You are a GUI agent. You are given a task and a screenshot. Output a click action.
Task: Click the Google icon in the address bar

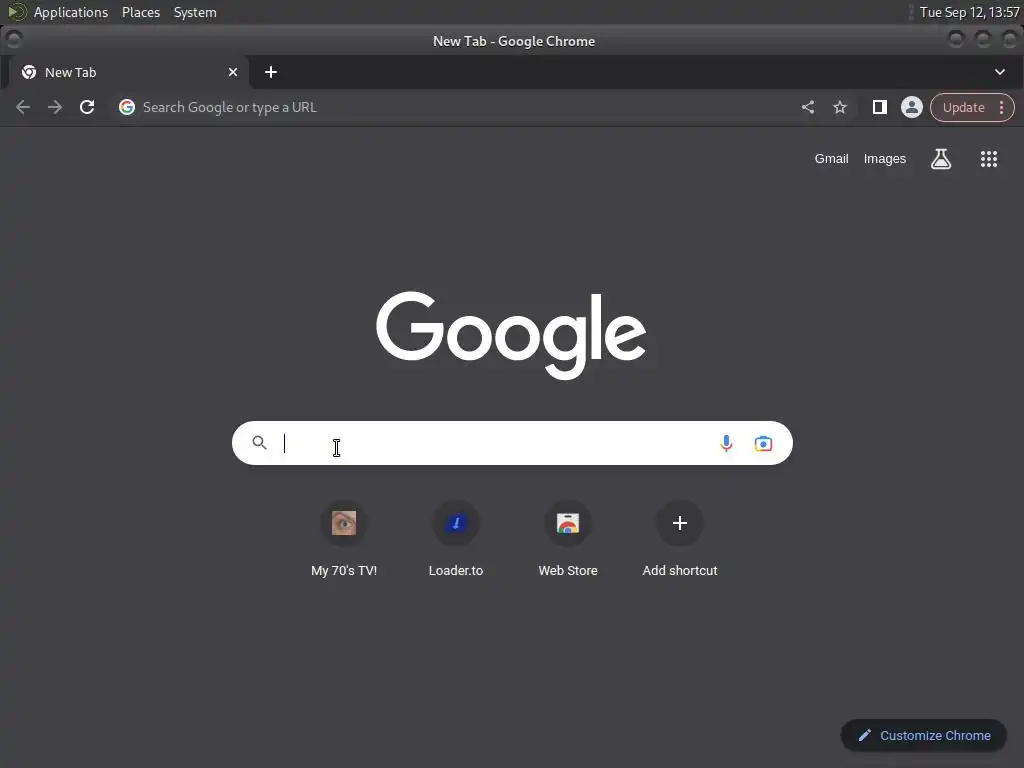click(x=127, y=107)
